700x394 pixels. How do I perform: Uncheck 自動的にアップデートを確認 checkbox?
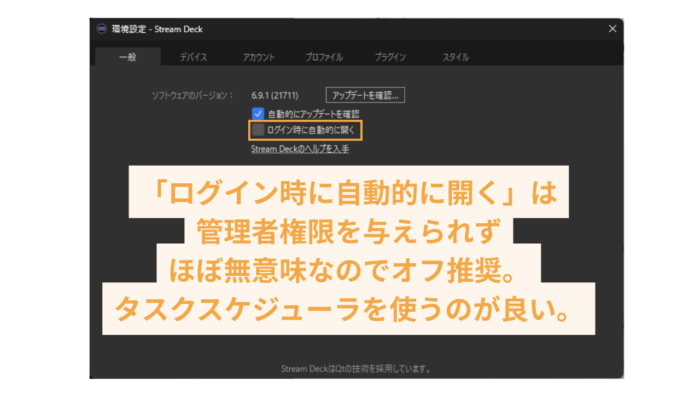point(258,113)
